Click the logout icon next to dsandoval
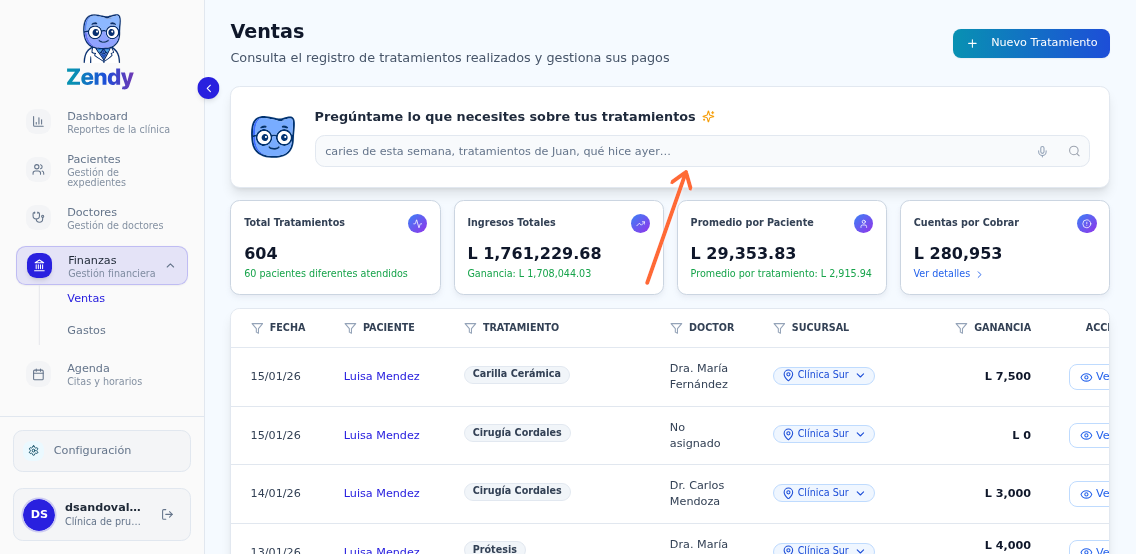 pos(167,514)
